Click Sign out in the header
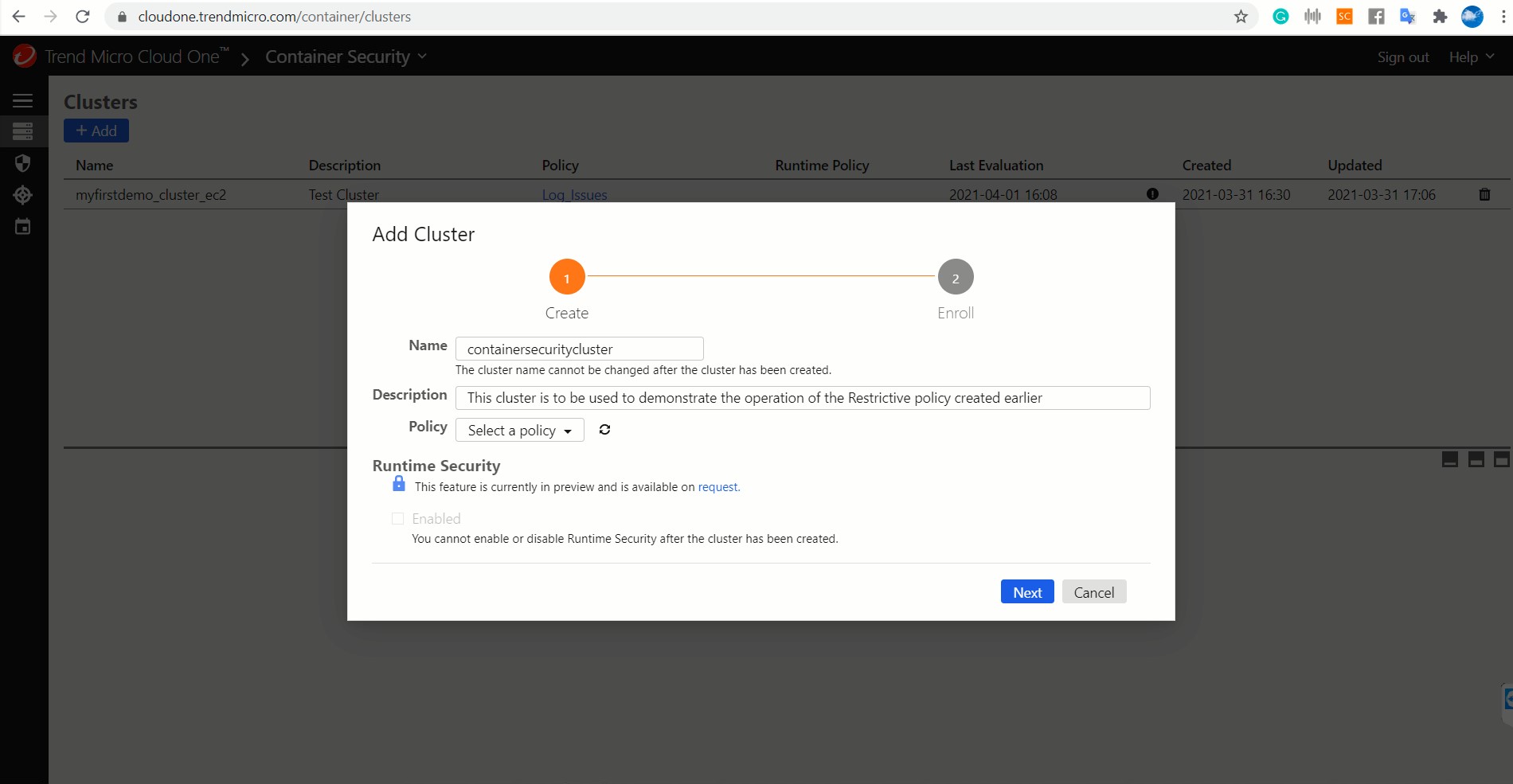Image resolution: width=1513 pixels, height=784 pixels. coord(1402,57)
